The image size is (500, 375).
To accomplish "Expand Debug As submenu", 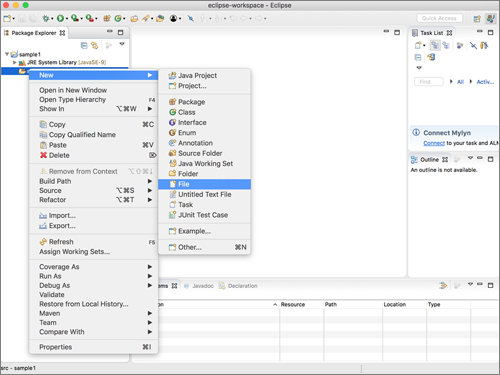I will coord(93,286).
